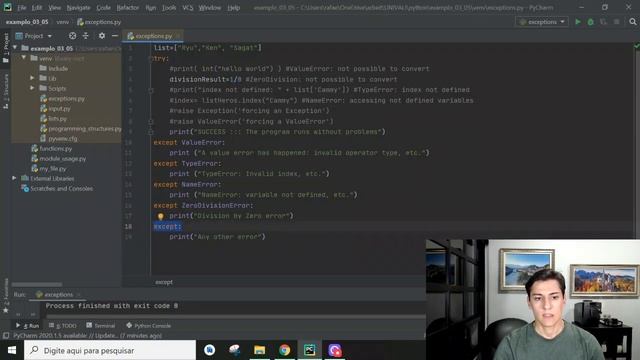Open the blue circular app next to taskbar search
Screen dimensions: 640x360
(209, 350)
